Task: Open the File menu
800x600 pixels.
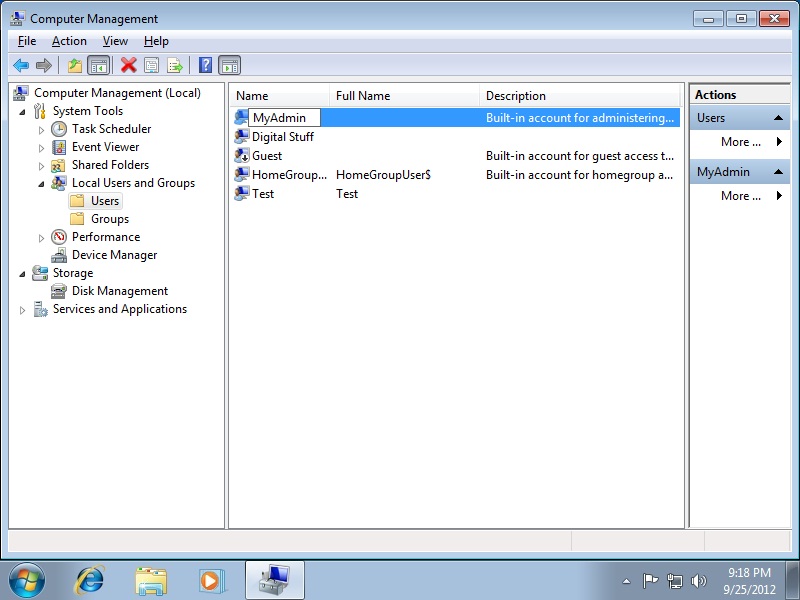Action: [x=27, y=41]
